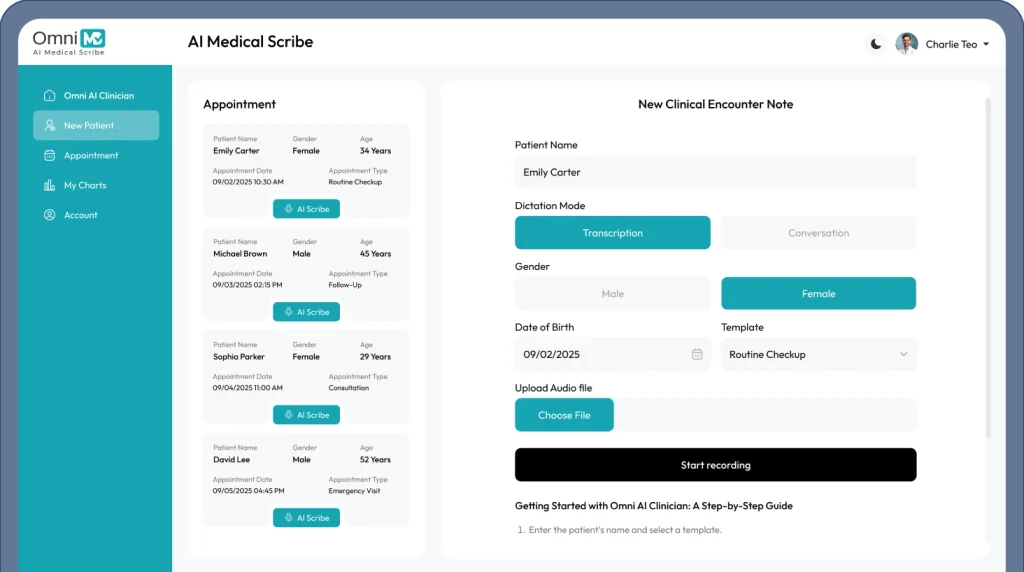The height and width of the screenshot is (572, 1024).
Task: Click the Account profile icon in sidebar
Action: pyautogui.click(x=49, y=216)
